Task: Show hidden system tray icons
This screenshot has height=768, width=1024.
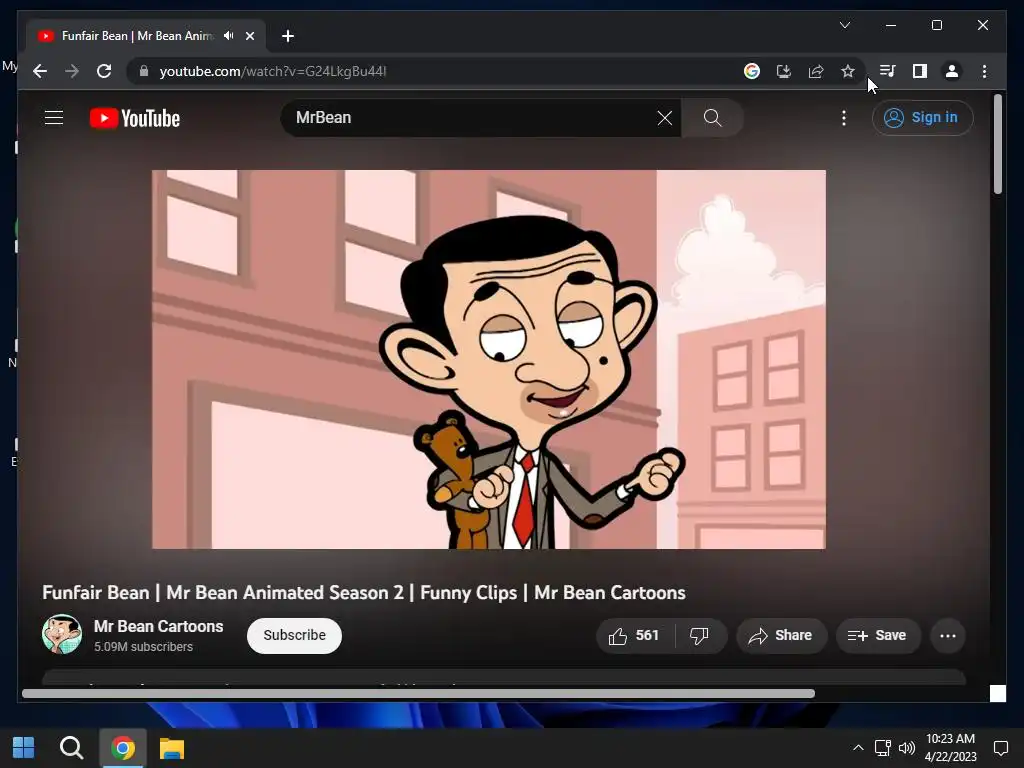Action: pos(858,748)
